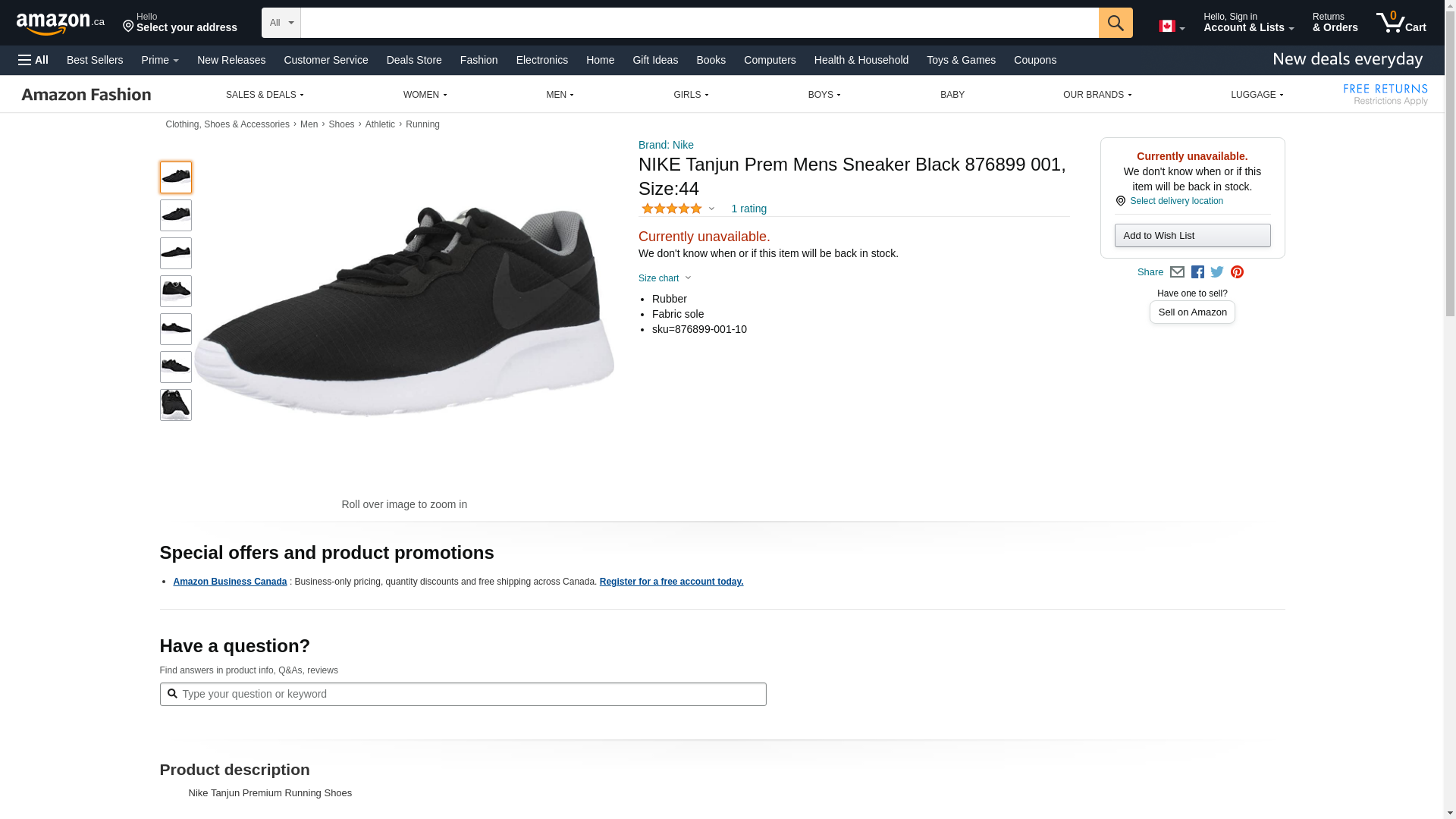Click Sell on Amazon button
1456x819 pixels.
click(1192, 312)
